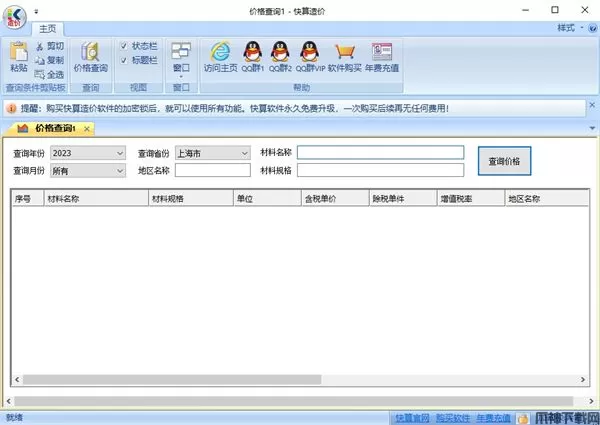Screen dimensions: 600x425
Task: Click the 剪切 cut button
Action: pyautogui.click(x=50, y=46)
